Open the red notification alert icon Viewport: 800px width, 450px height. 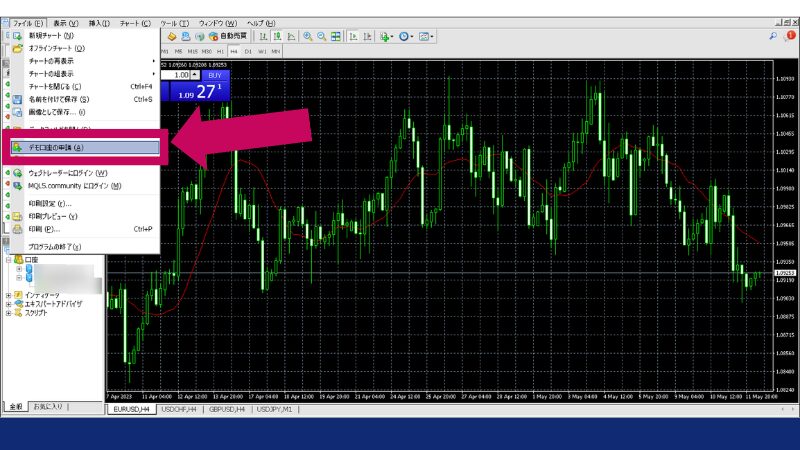789,36
